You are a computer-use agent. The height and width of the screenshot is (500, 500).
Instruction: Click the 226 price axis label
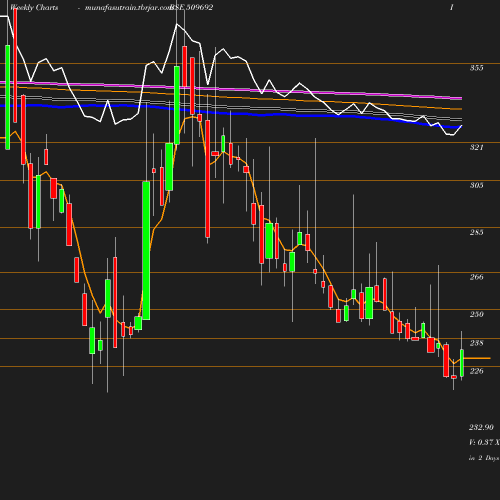476,371
